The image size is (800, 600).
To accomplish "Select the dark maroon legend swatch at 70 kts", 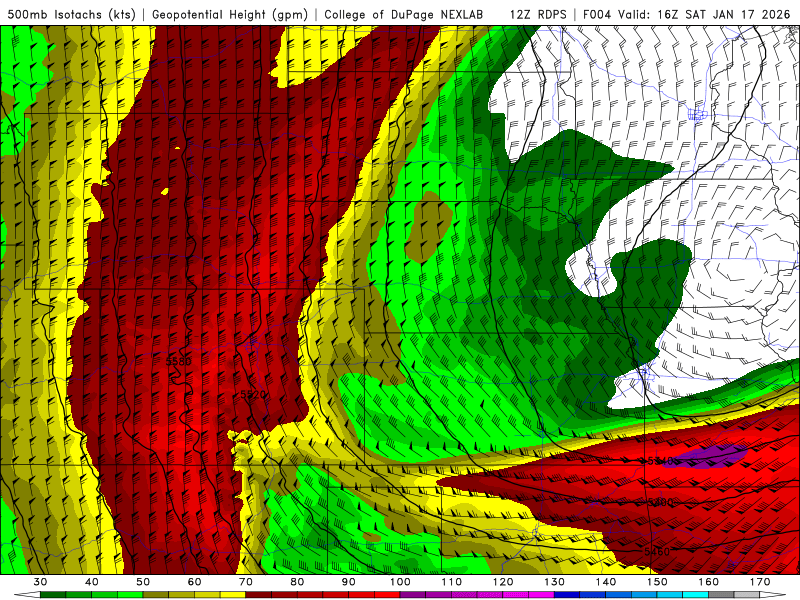I will pyautogui.click(x=258, y=595).
